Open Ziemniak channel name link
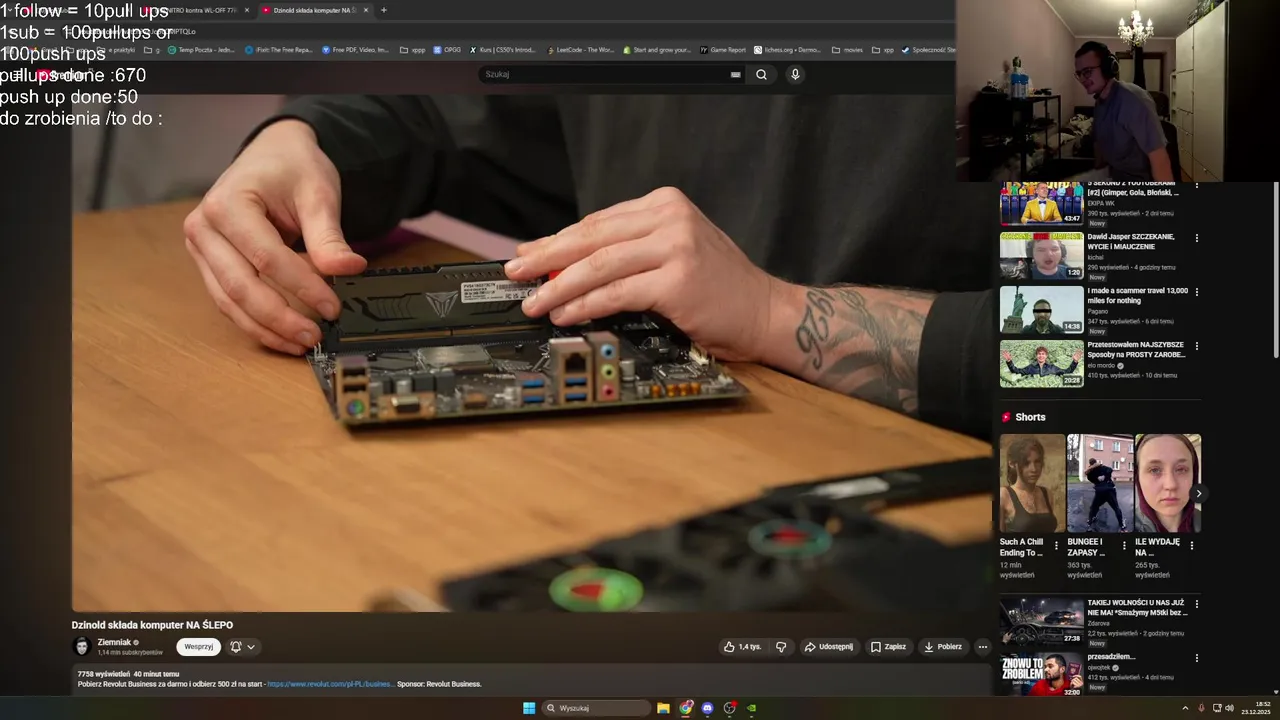1280x720 pixels. (x=114, y=642)
